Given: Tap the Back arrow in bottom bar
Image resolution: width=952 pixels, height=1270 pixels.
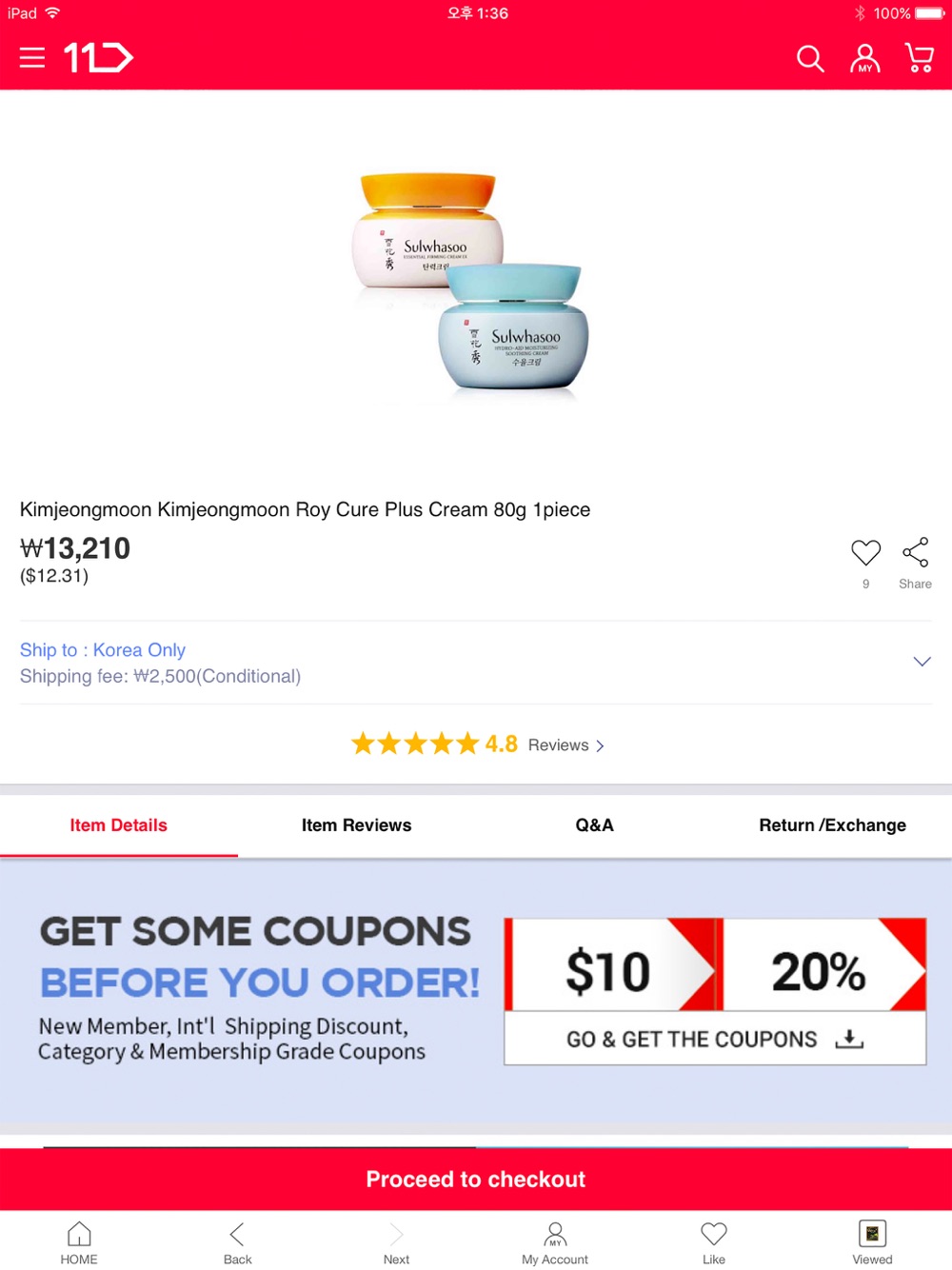Looking at the screenshot, I should tap(237, 1242).
